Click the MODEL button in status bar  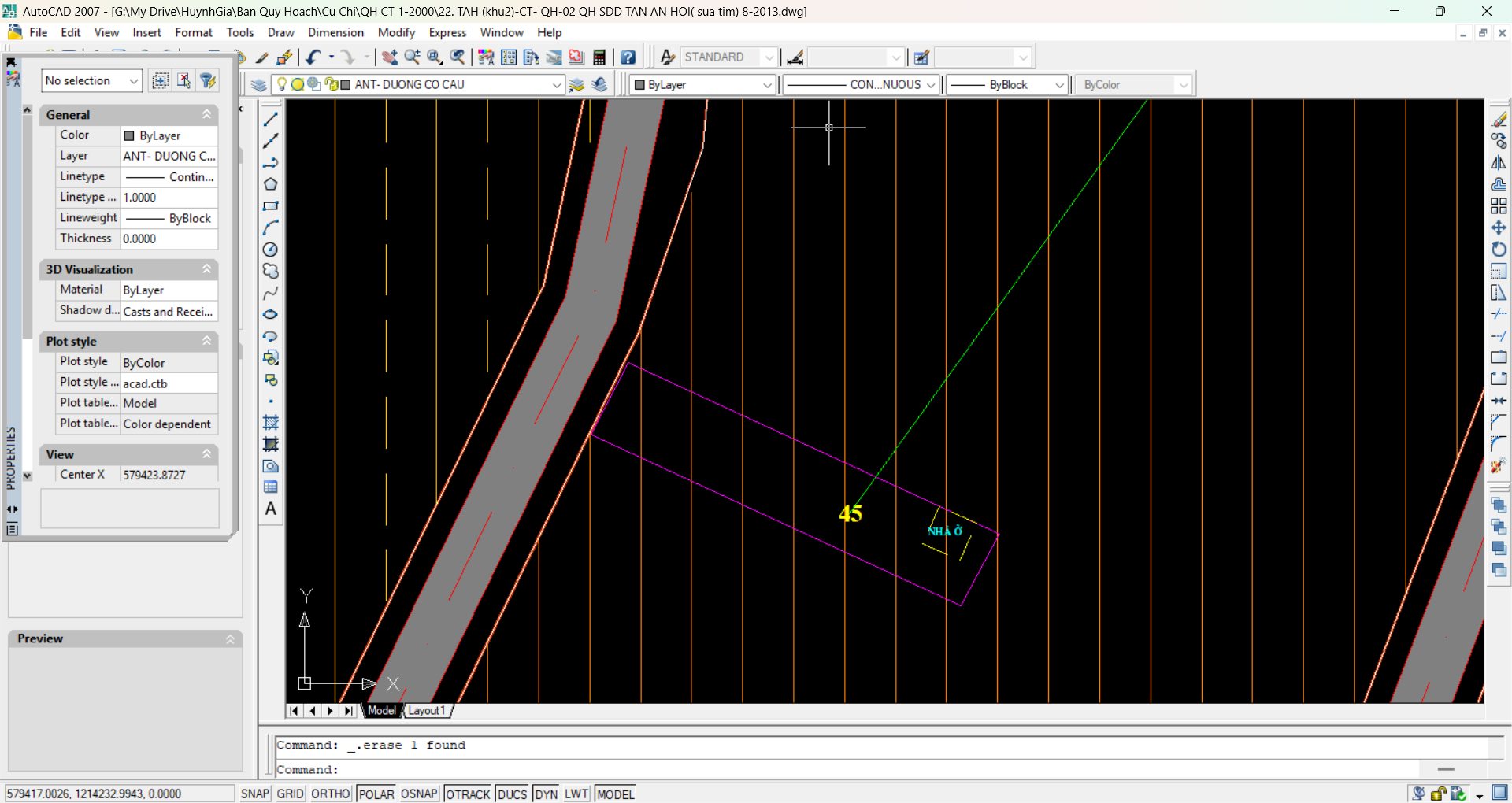(615, 794)
